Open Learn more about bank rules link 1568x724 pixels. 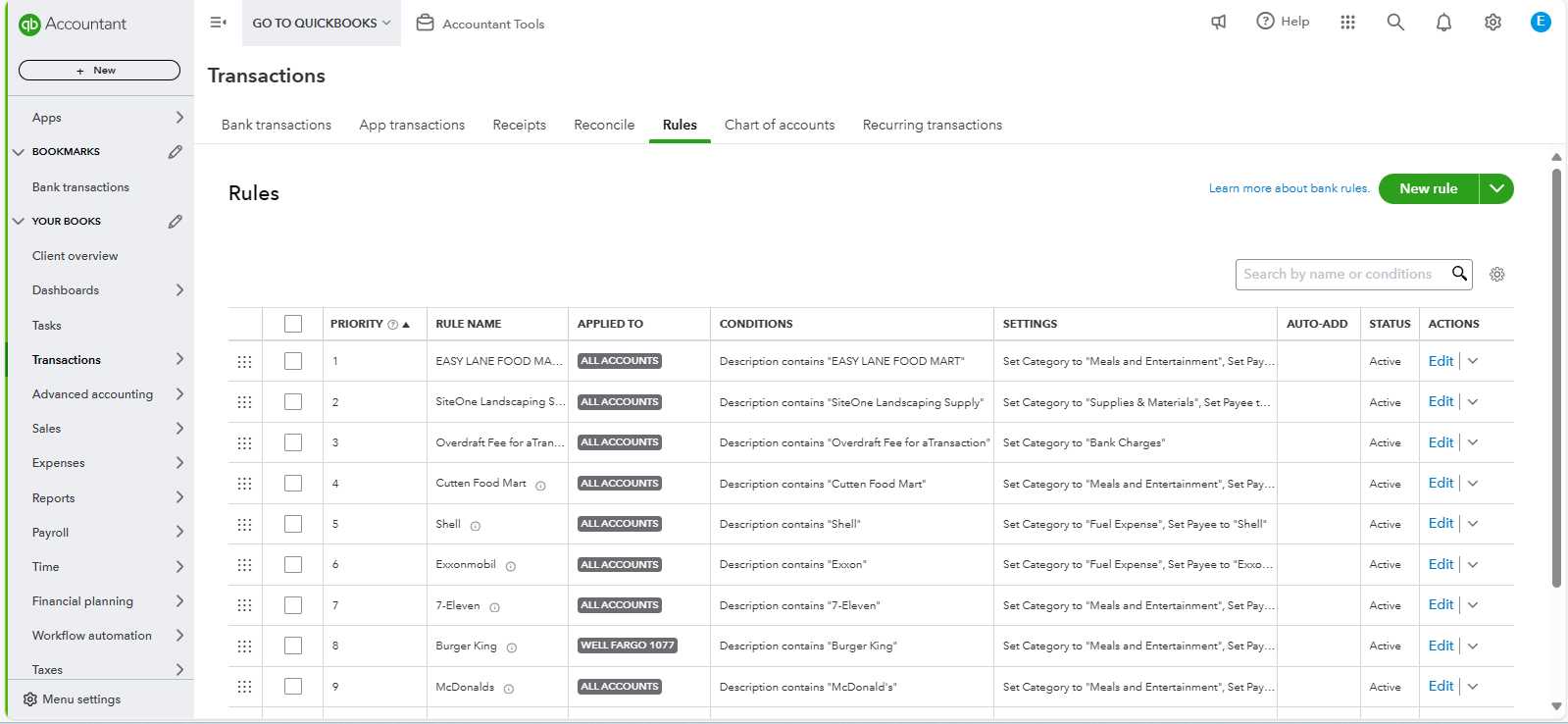tap(1290, 188)
